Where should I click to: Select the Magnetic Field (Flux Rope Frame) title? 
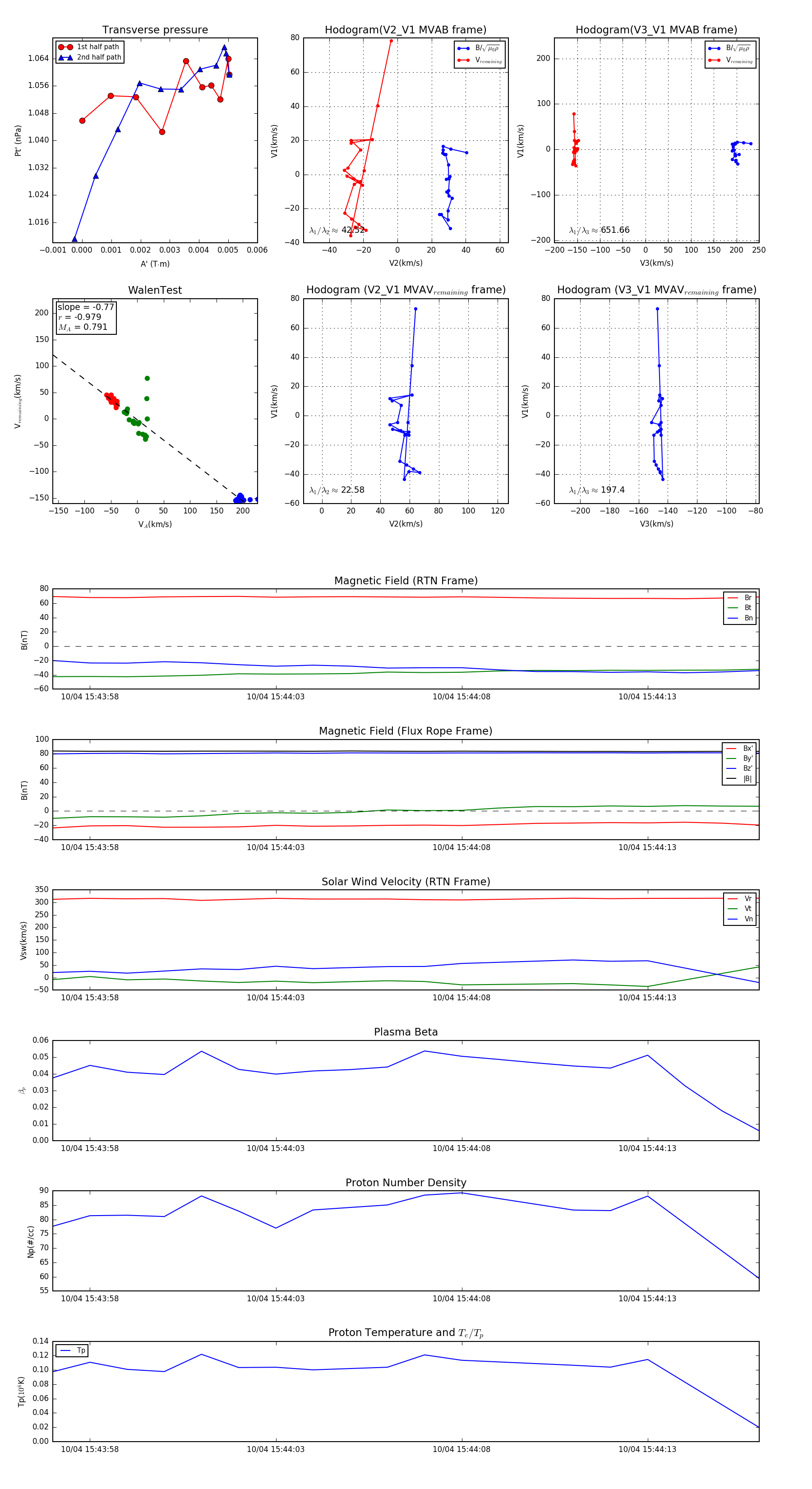point(406,731)
